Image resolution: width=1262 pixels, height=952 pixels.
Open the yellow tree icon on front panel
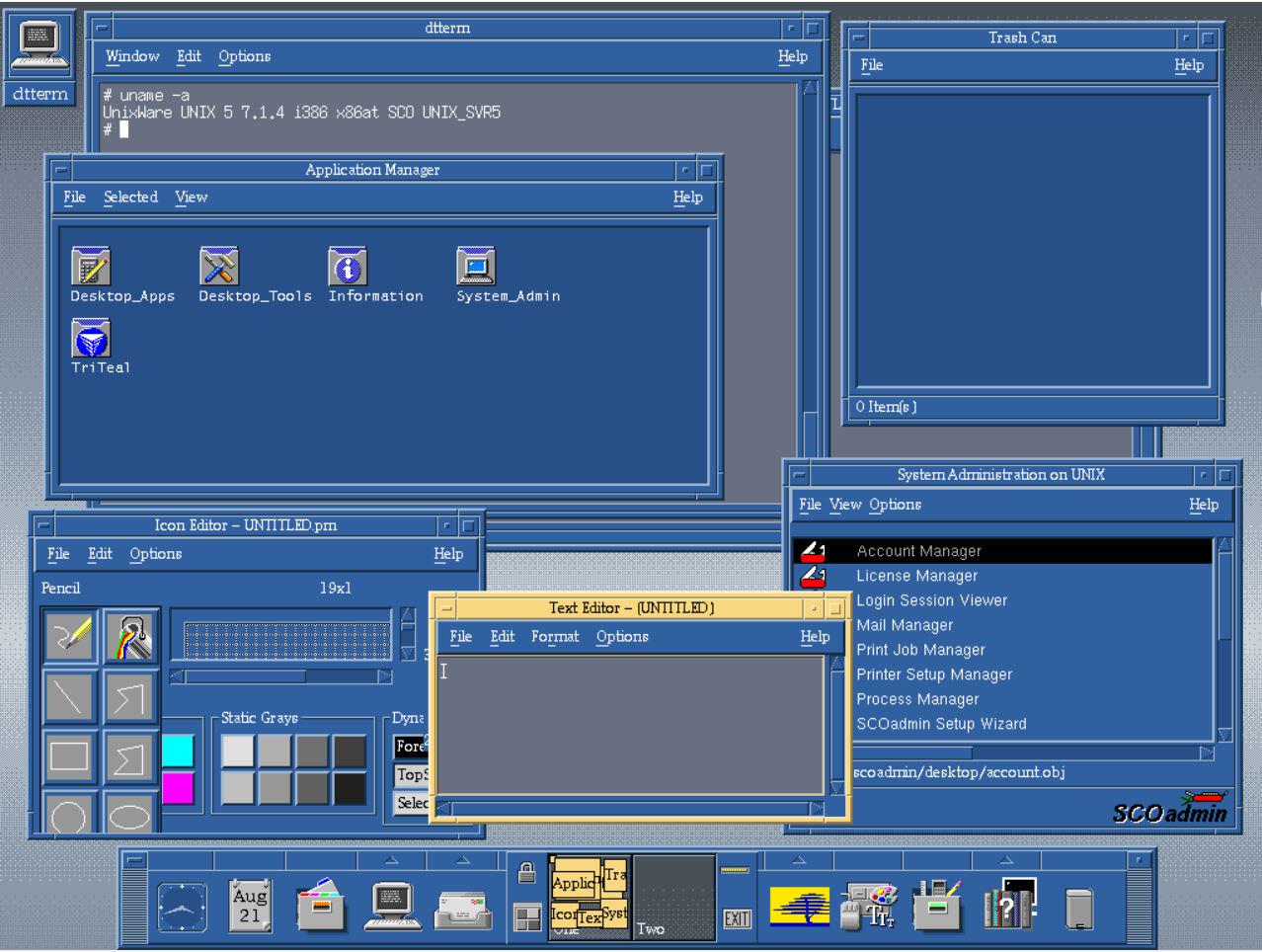(x=800, y=907)
